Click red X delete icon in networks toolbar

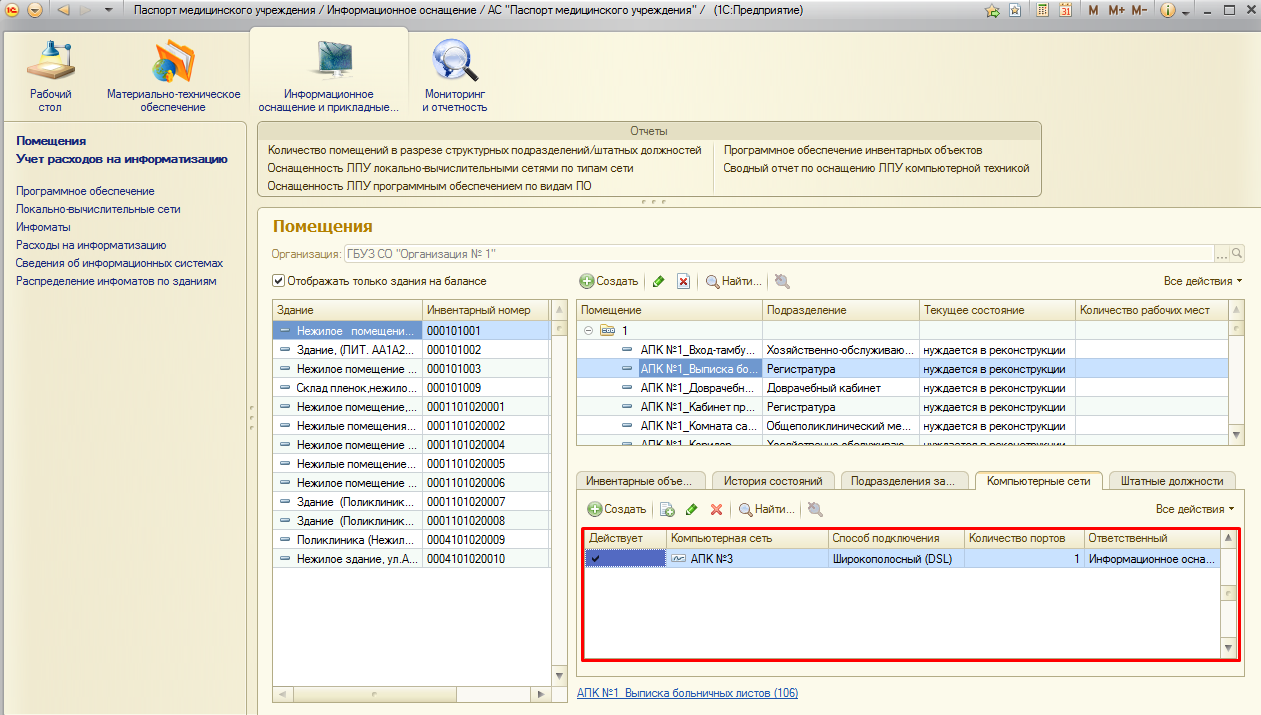point(716,510)
